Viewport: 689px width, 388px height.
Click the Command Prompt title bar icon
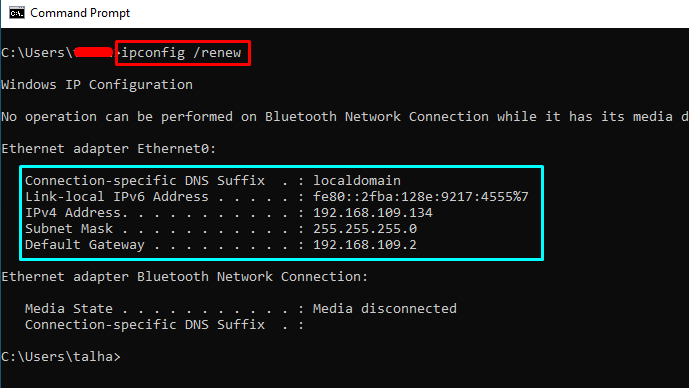pyautogui.click(x=17, y=13)
